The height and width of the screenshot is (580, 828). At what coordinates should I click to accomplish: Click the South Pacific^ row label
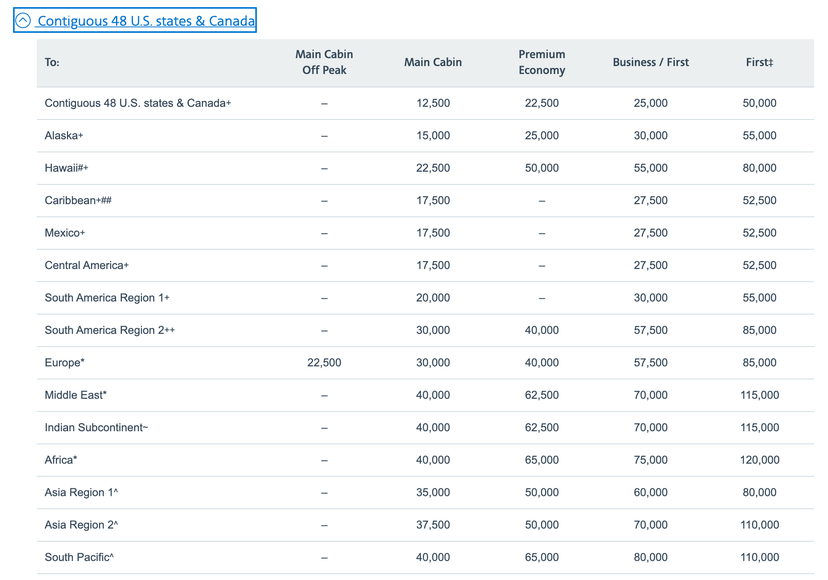pos(77,557)
